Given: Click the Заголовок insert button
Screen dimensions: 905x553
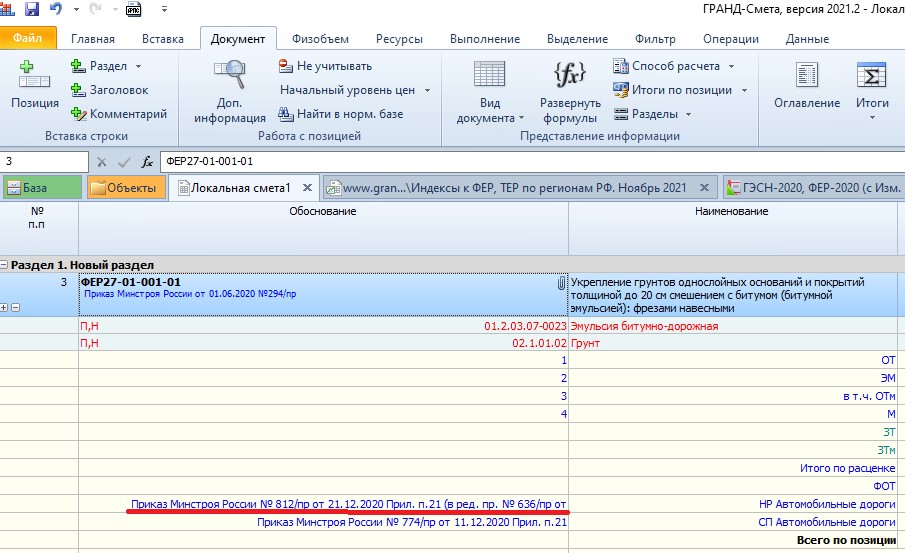Looking at the screenshot, I should tap(110, 90).
